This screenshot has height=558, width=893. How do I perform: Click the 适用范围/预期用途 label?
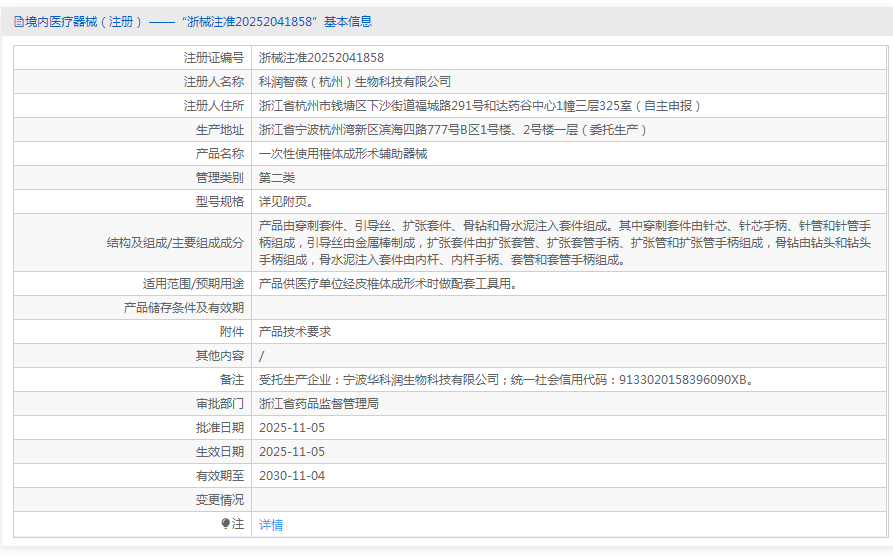click(193, 284)
